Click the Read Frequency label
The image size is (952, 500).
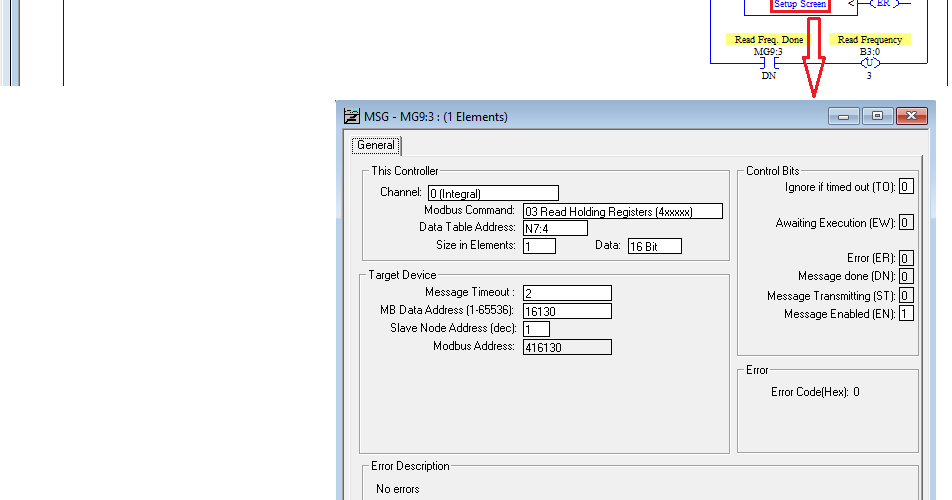(870, 39)
